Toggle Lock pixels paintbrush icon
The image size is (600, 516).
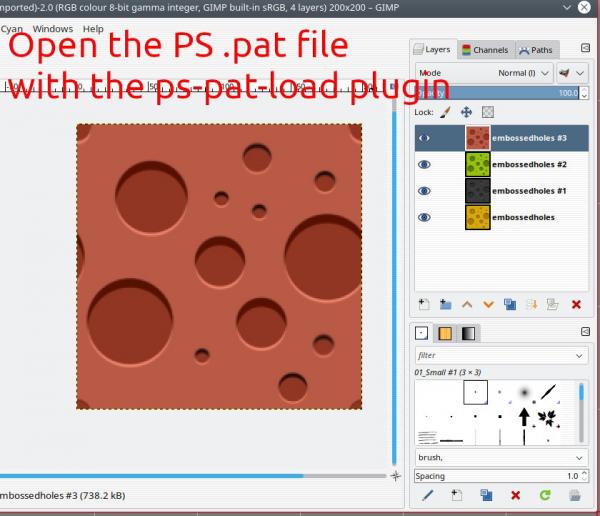[445, 112]
